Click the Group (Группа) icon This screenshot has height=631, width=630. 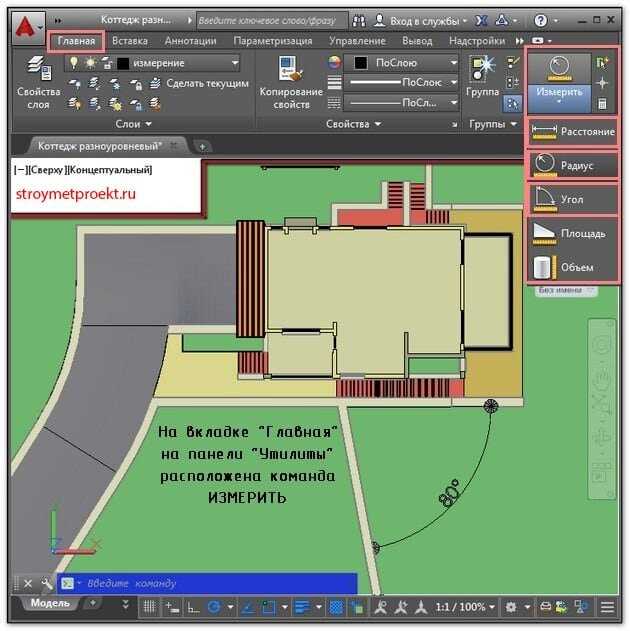(x=482, y=76)
